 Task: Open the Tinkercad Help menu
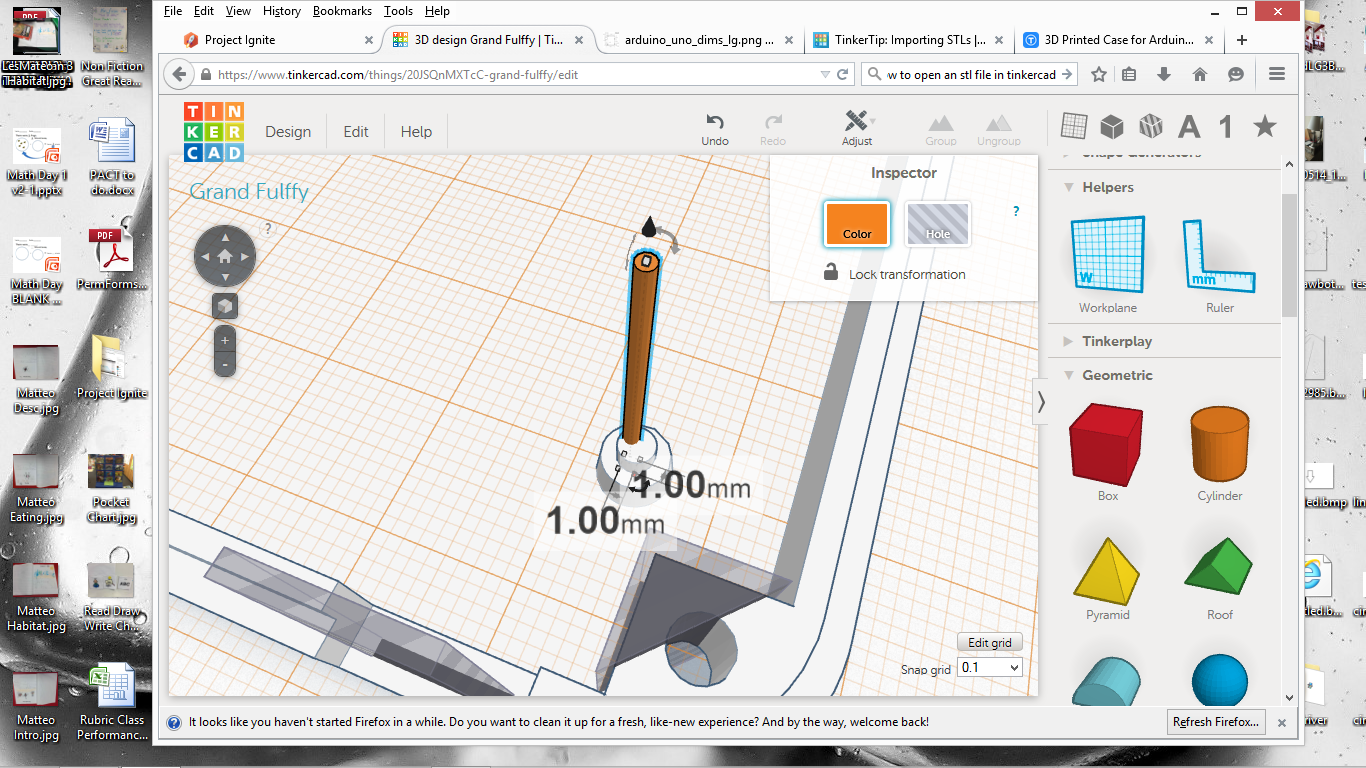point(416,131)
